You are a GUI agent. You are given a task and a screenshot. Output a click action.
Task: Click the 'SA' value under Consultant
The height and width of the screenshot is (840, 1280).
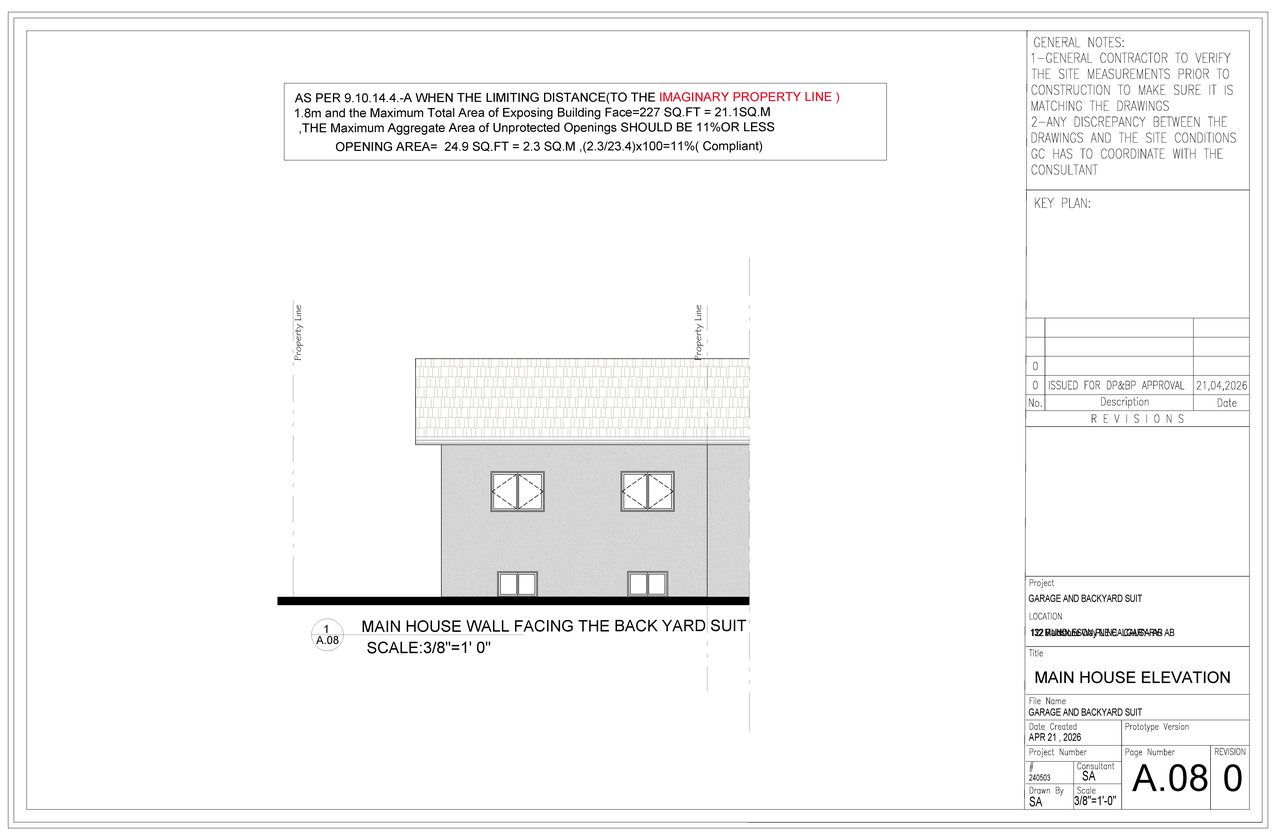point(1089,776)
